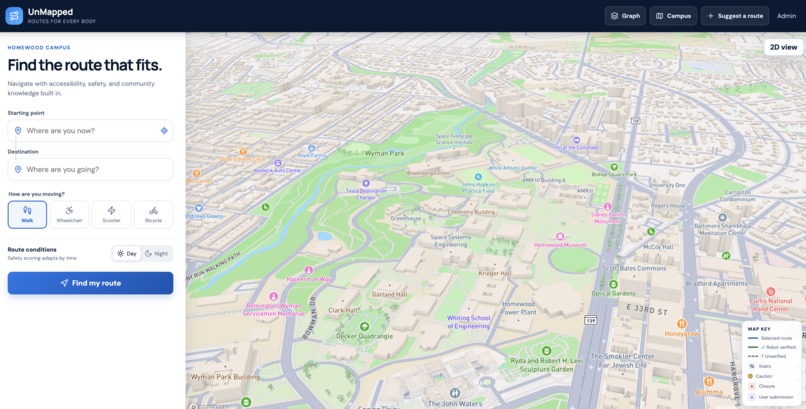Click the Chemistry Building label
Image resolution: width=806 pixels, height=409 pixels.
coord(471,212)
